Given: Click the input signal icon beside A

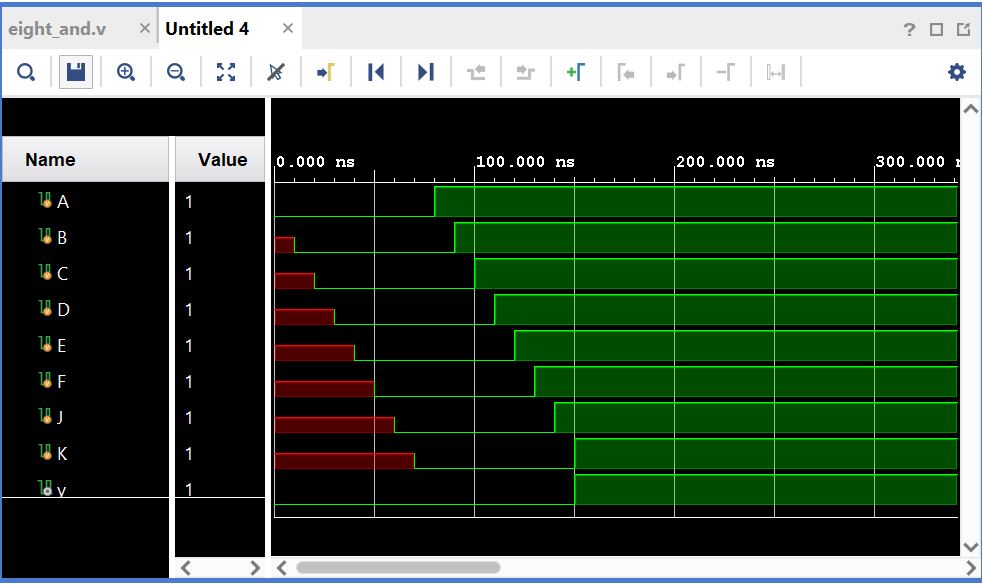Looking at the screenshot, I should point(45,200).
